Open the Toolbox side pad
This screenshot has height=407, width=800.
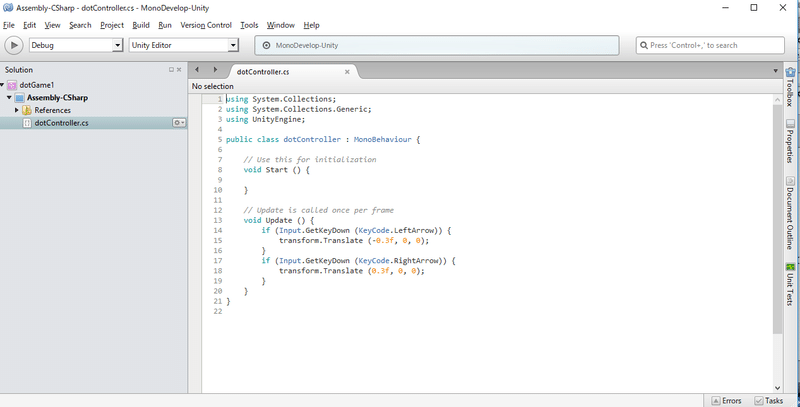[x=790, y=87]
